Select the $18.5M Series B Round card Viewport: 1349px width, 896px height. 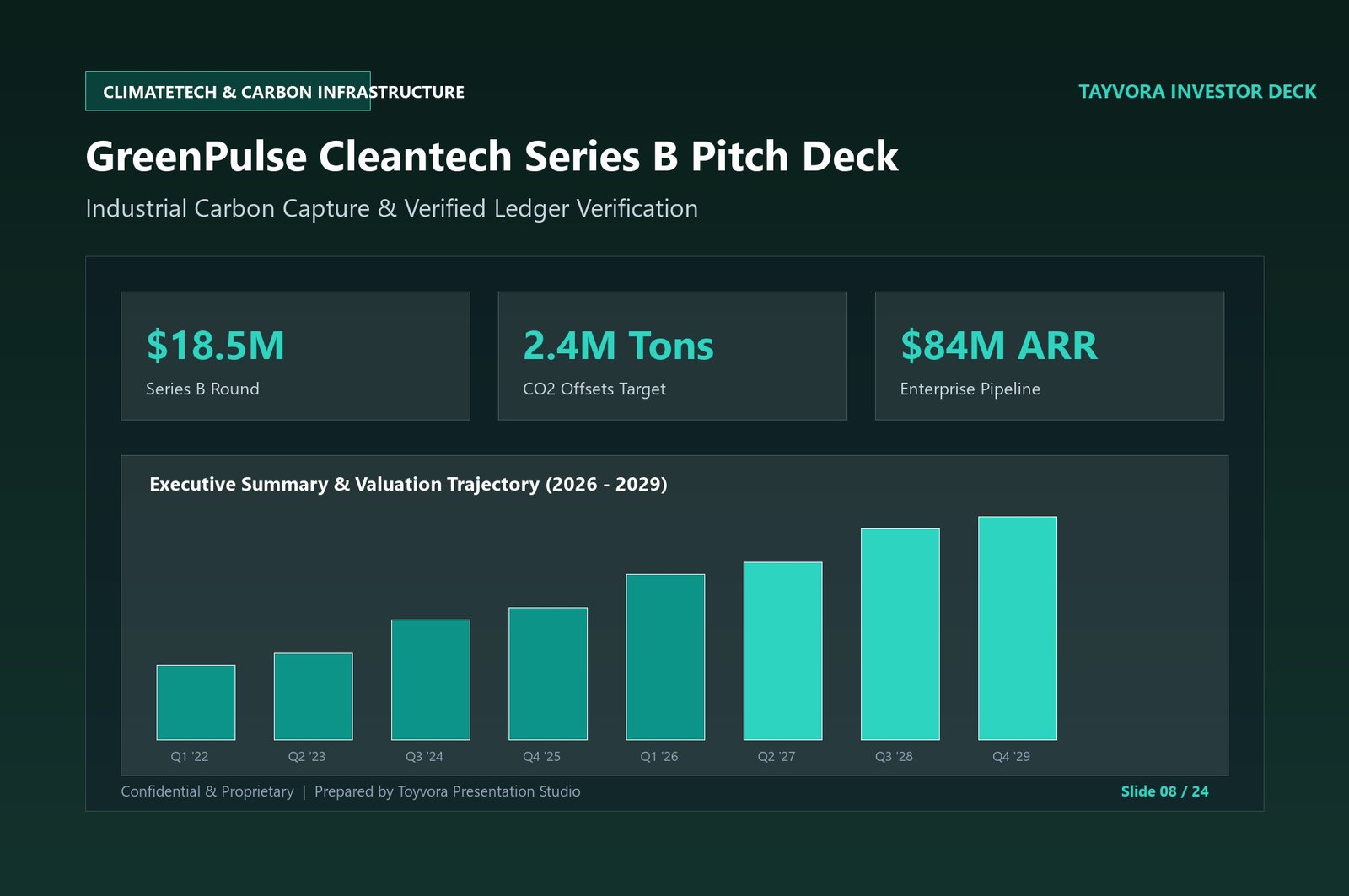point(295,356)
